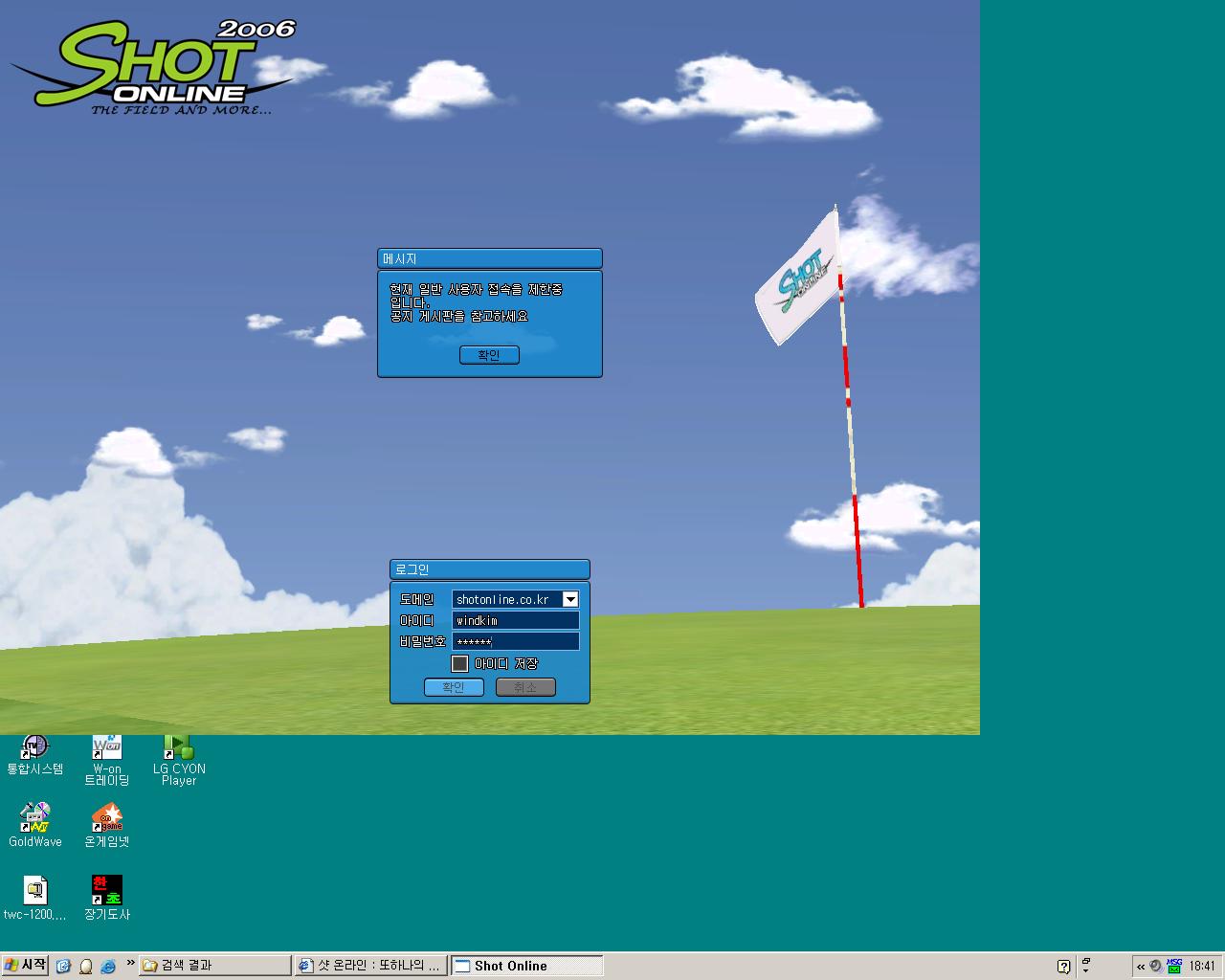Click the Shot Online 2006 logo
The width and height of the screenshot is (1225, 980).
coord(153,67)
